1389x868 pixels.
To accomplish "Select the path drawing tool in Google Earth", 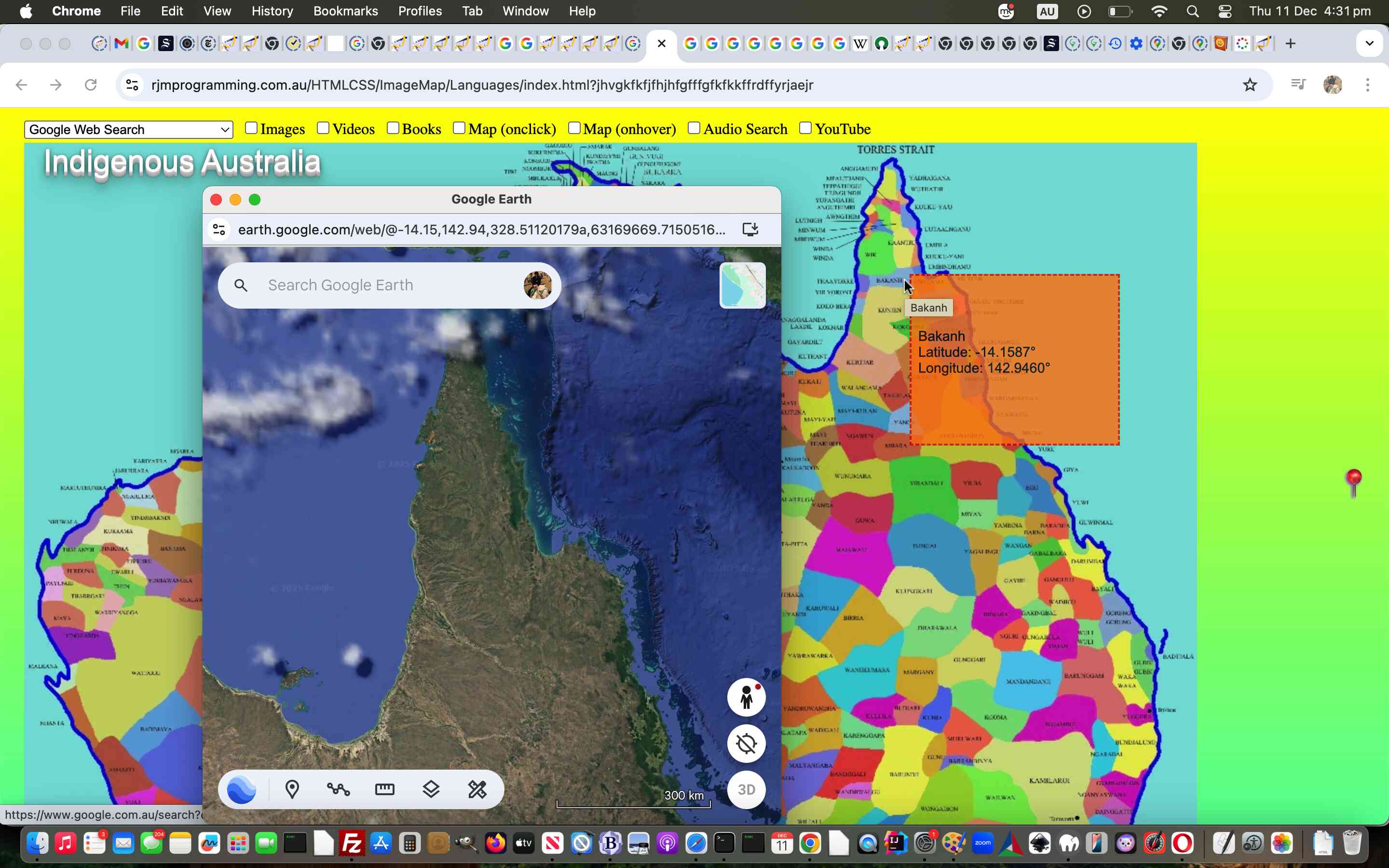I will point(339,789).
